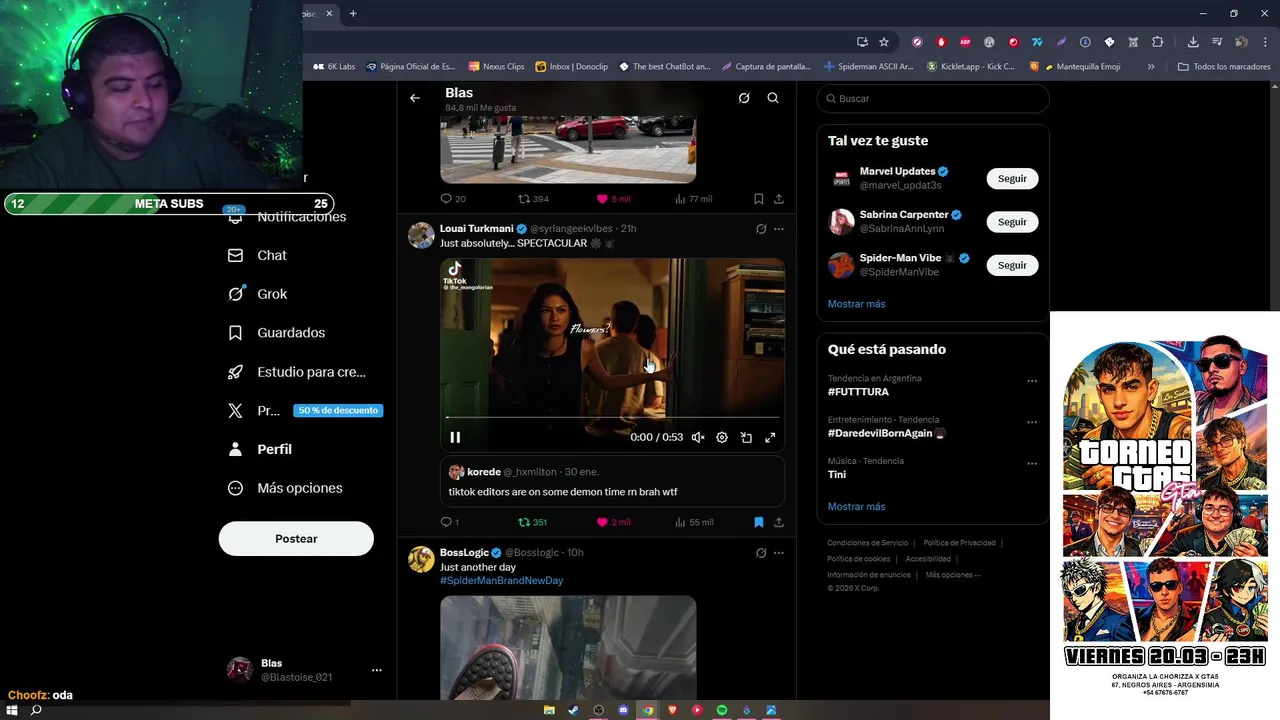The image size is (1280, 720).
Task: Open Spotify from taskbar
Action: point(722,710)
